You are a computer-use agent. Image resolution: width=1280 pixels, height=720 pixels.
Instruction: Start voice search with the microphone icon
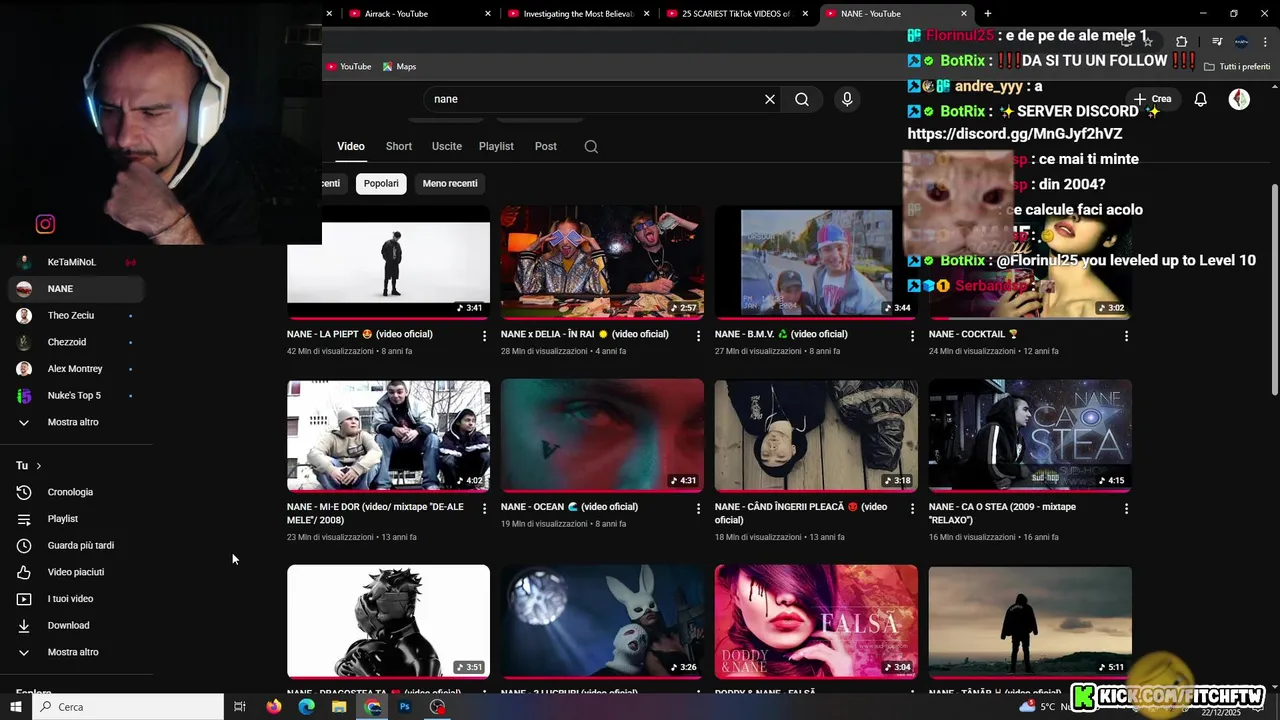click(x=847, y=99)
